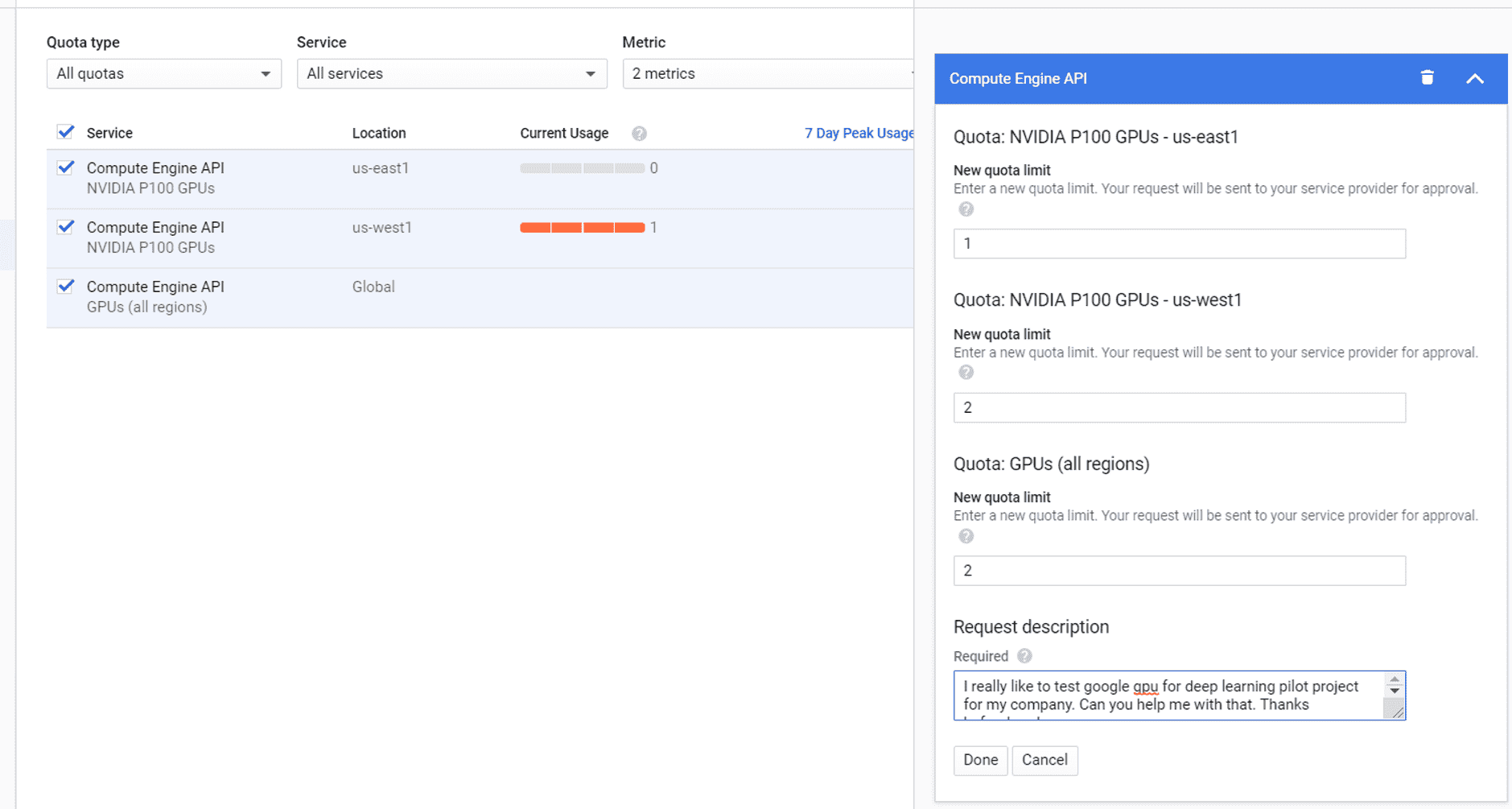The height and width of the screenshot is (809, 1512).
Task: Toggle the select-all Service header checkbox
Action: [66, 132]
